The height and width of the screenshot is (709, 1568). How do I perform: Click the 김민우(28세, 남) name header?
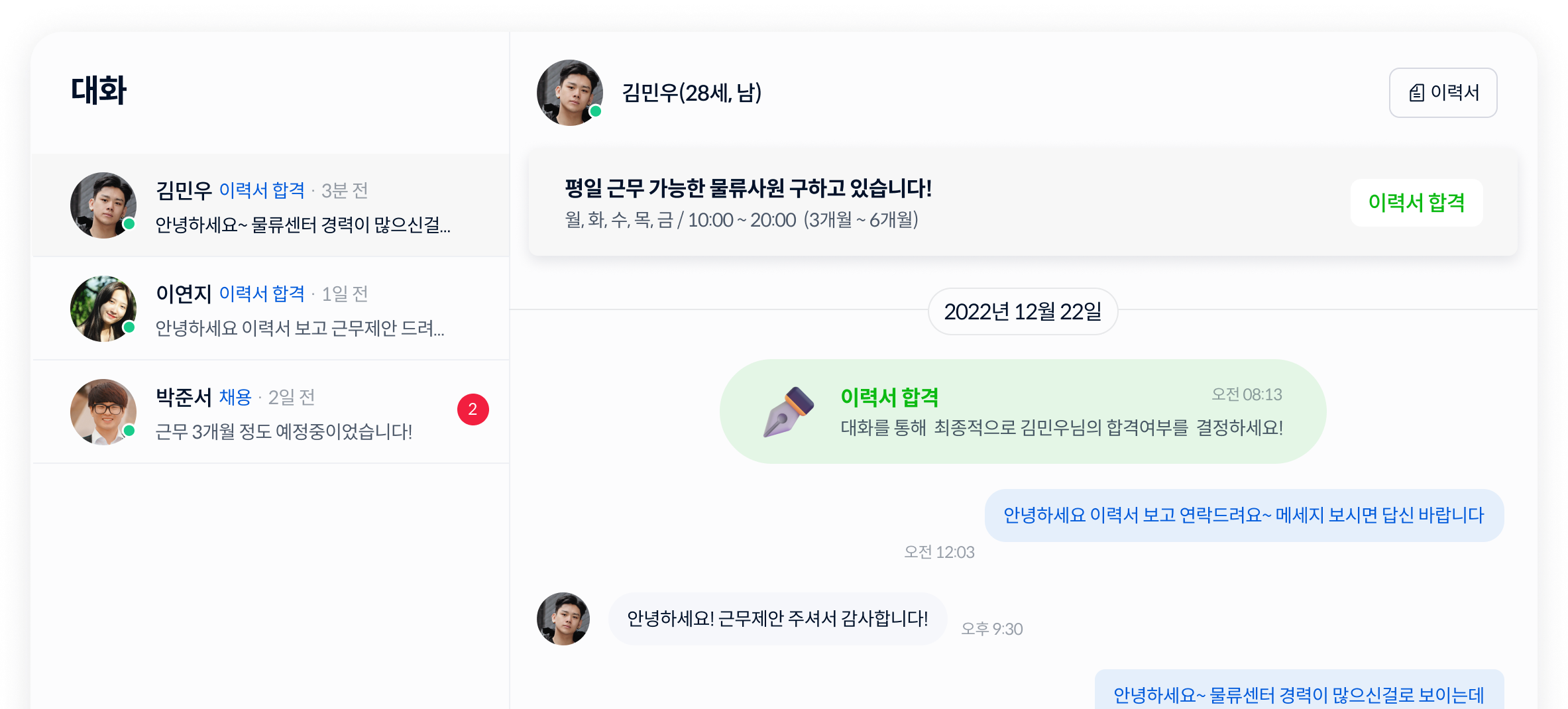pos(691,93)
